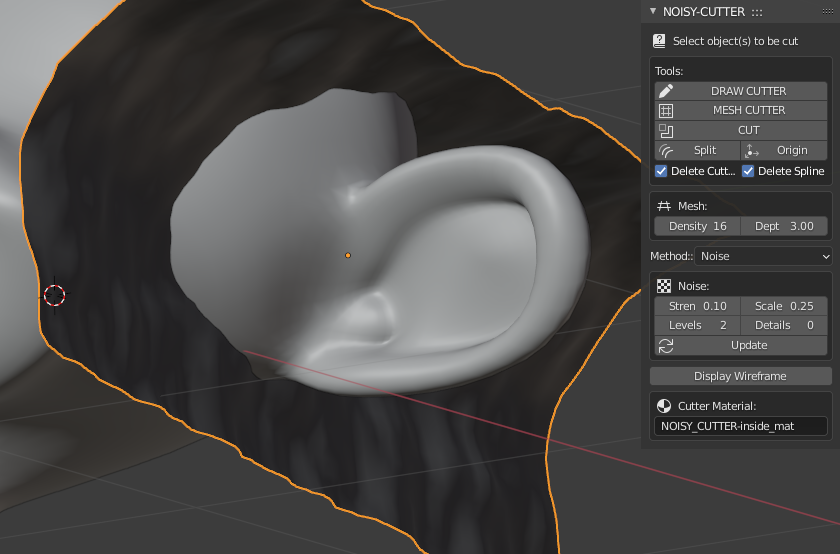Click the Stren 0.10 field
The width and height of the screenshot is (840, 554).
click(x=698, y=306)
